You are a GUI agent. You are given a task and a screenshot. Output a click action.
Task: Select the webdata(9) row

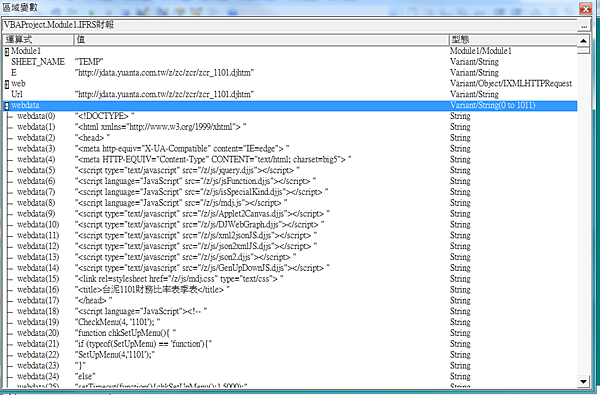tap(290, 214)
